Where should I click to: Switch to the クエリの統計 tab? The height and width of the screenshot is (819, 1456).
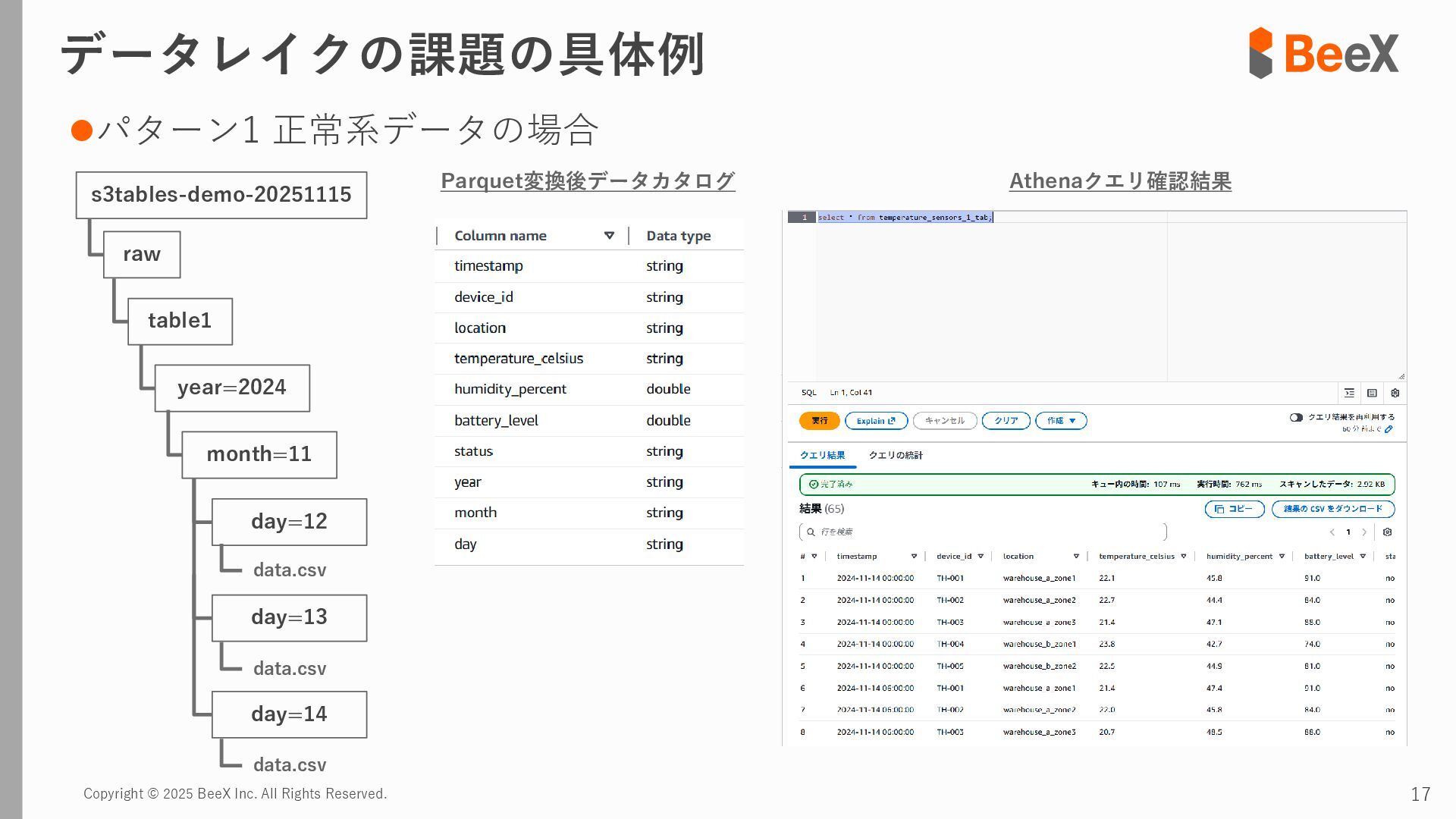tap(895, 455)
